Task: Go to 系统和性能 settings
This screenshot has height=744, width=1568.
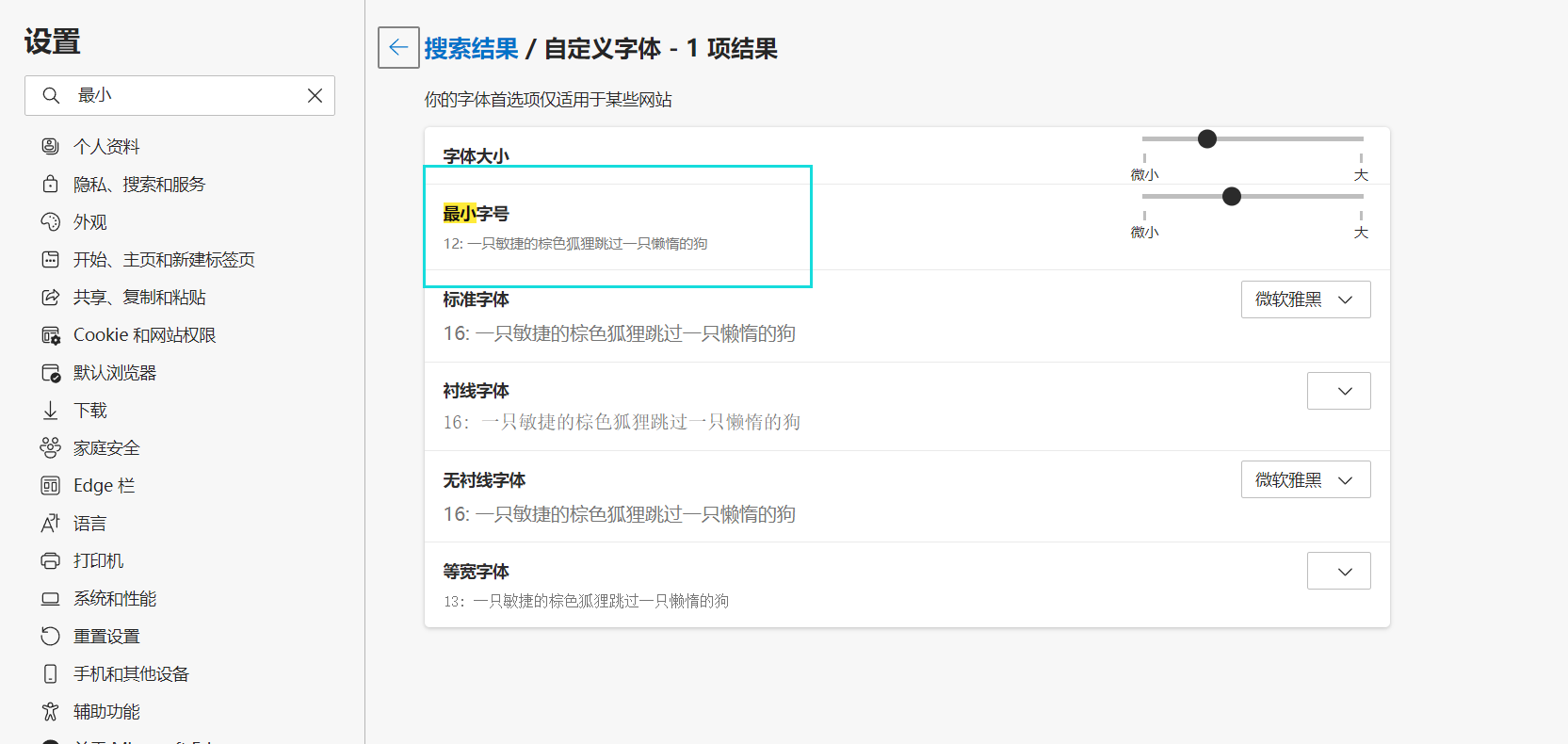Action: pos(115,598)
